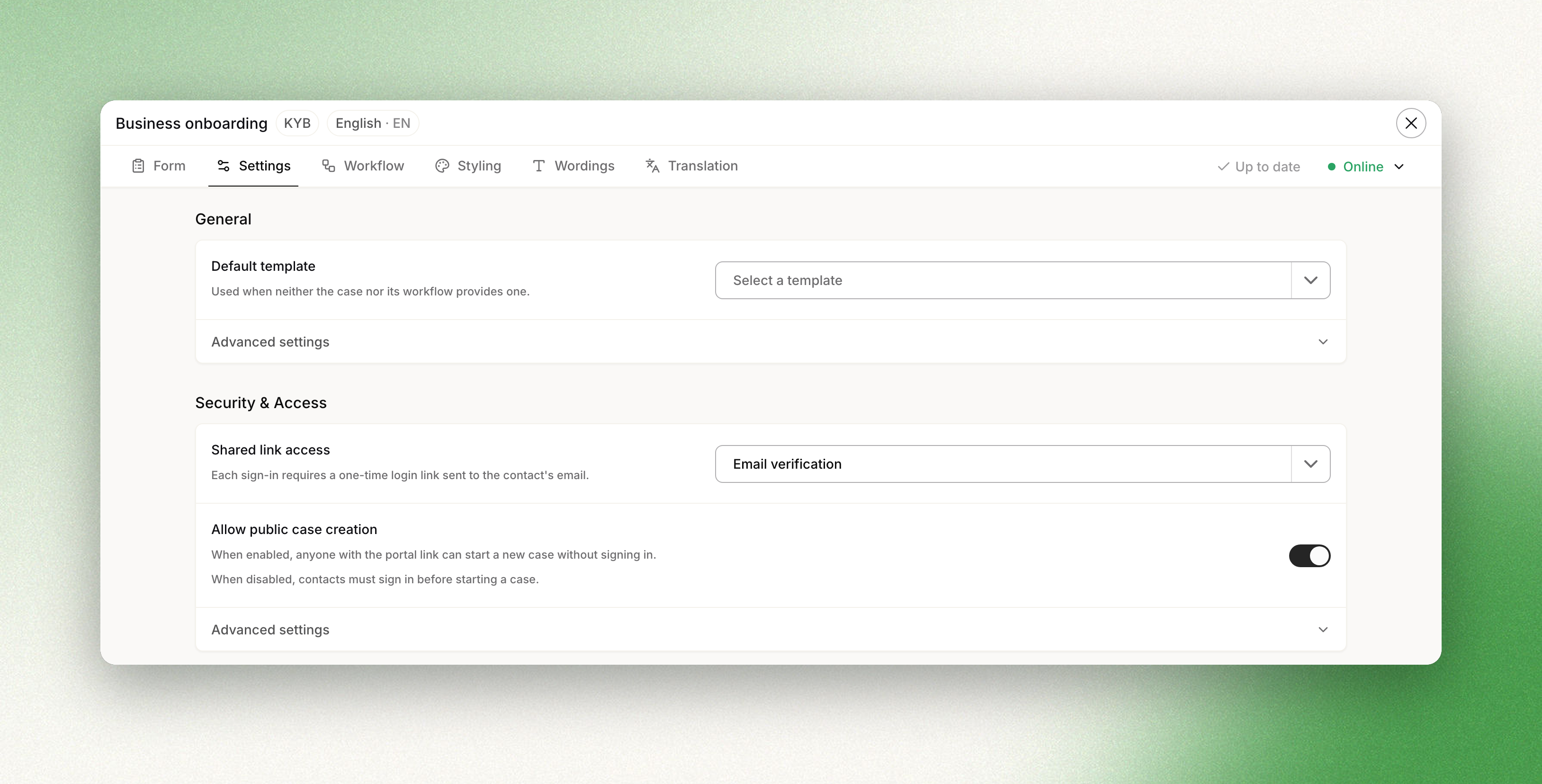Click the Workflow nodes icon
The width and height of the screenshot is (1542, 784).
pos(329,166)
